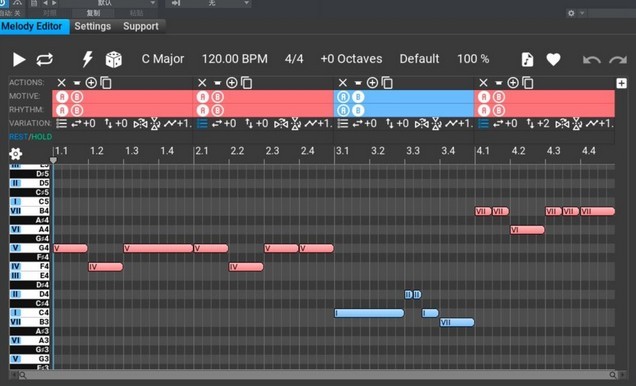Click the heart favorite icon

(x=553, y=59)
